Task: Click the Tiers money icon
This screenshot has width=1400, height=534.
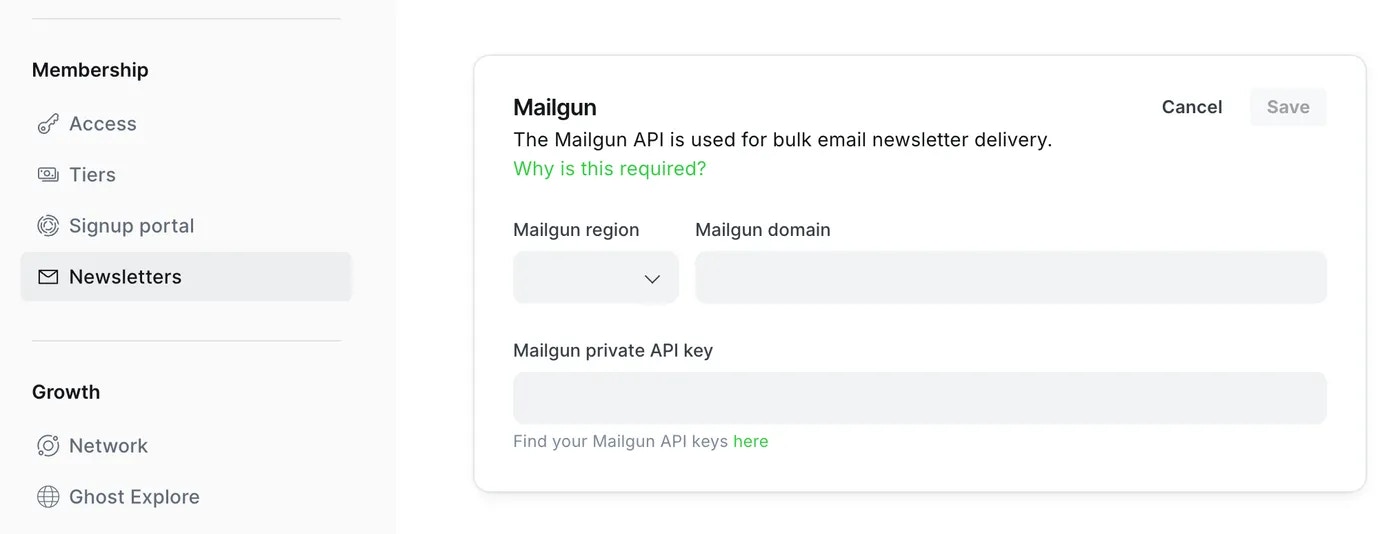Action: click(x=48, y=175)
